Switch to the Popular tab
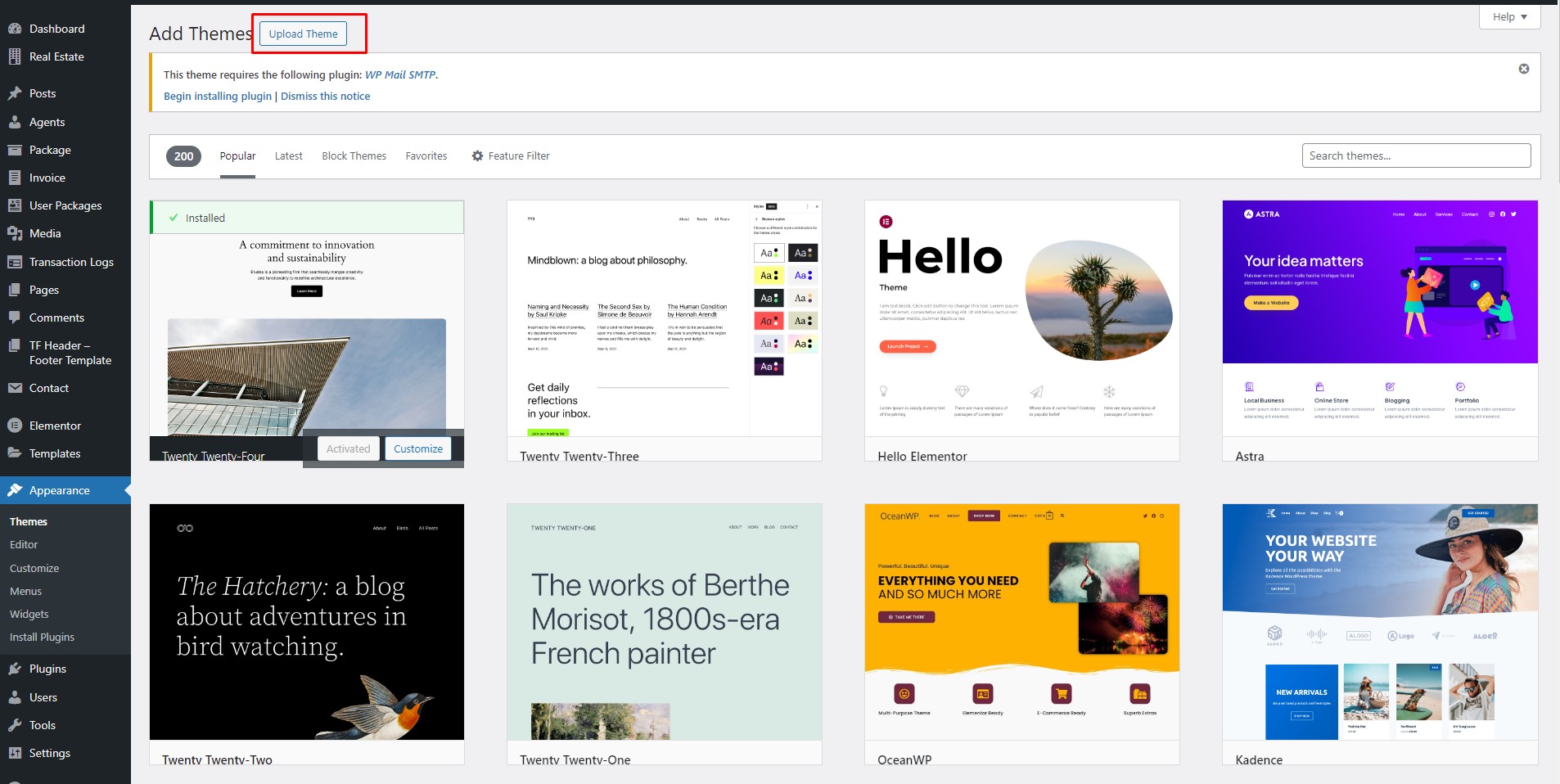1560x784 pixels. click(237, 156)
